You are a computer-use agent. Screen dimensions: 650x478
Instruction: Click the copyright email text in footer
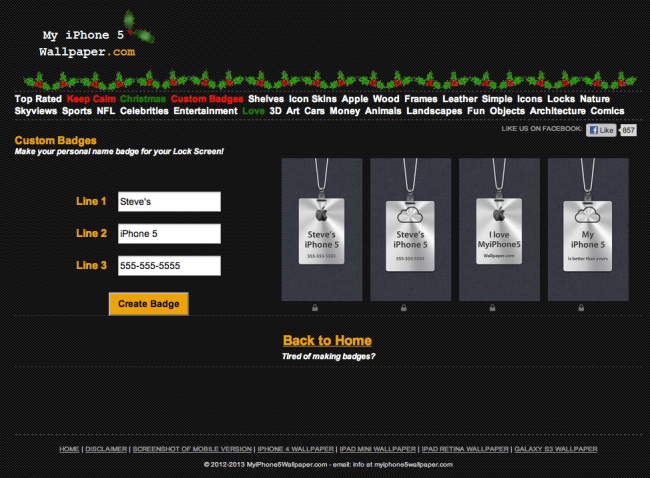coord(328,464)
